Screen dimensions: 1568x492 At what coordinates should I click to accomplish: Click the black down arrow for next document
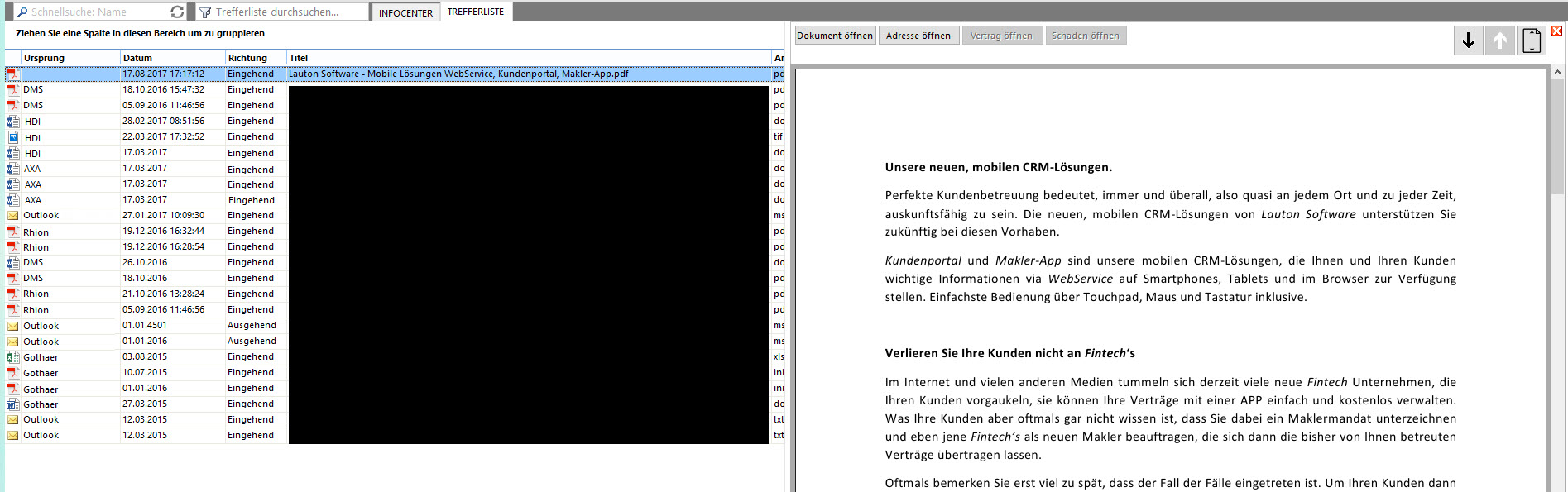pyautogui.click(x=1468, y=41)
